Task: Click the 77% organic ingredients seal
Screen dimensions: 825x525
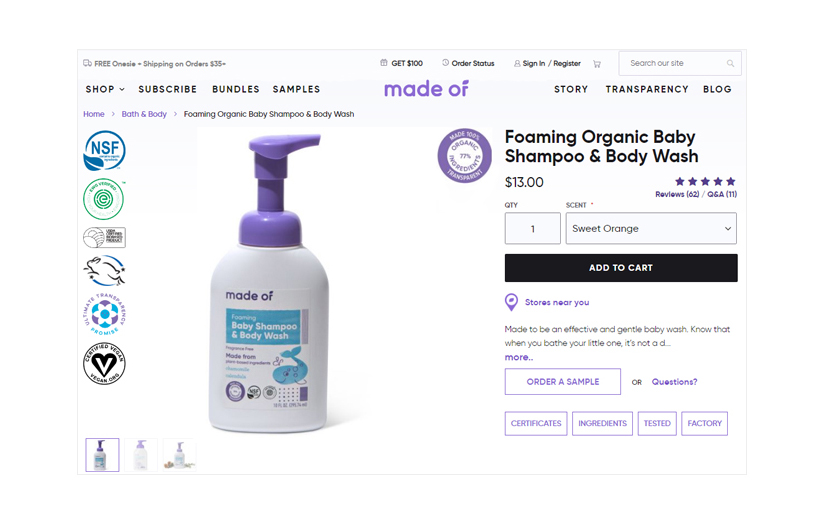Action: pyautogui.click(x=465, y=155)
